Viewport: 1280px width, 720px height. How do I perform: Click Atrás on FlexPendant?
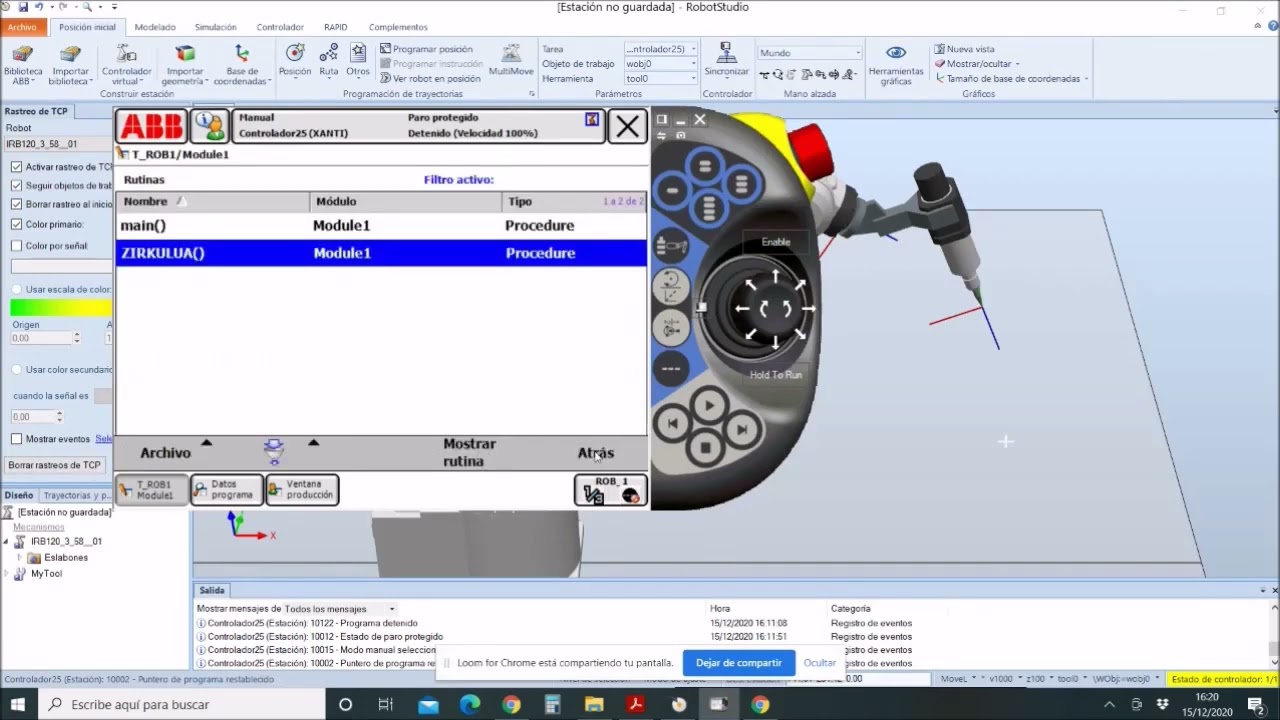(596, 453)
